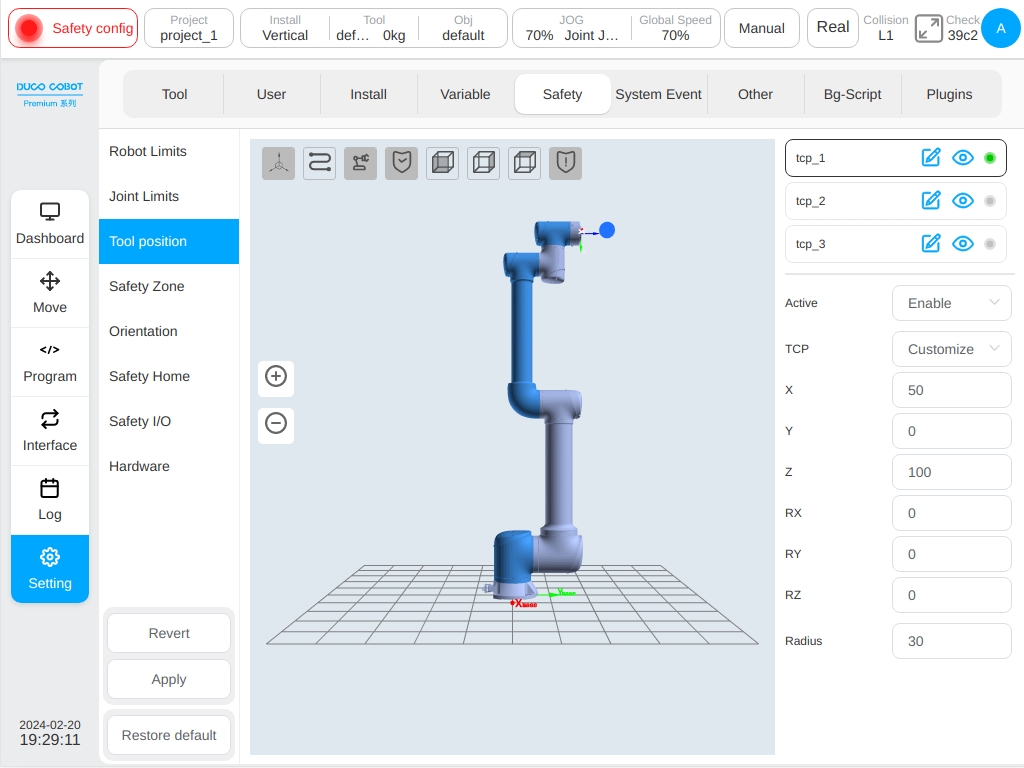This screenshot has height=768, width=1024.
Task: Select Robot Limits in the safety menu
Action: 168,152
